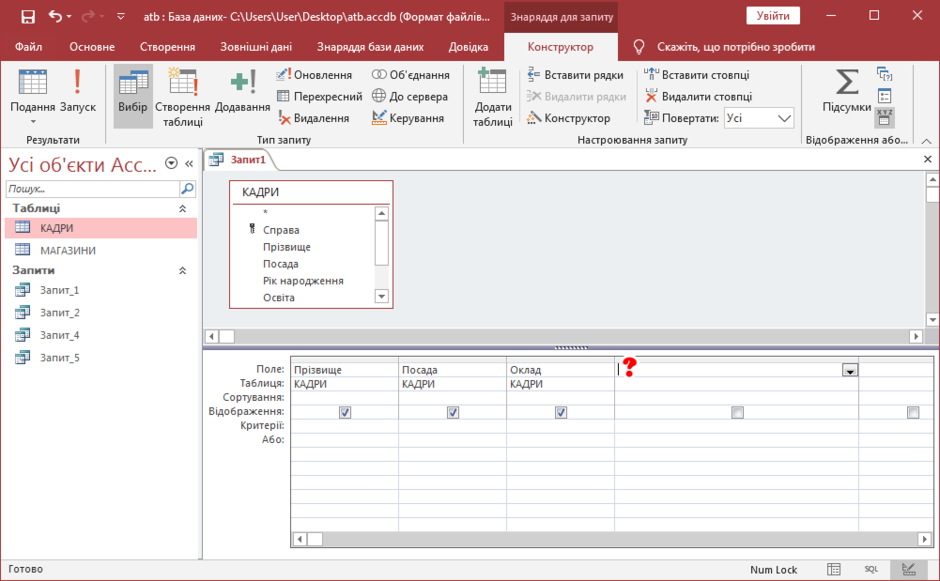Run the query with Запуск
This screenshot has width=940, height=581.
[77, 91]
